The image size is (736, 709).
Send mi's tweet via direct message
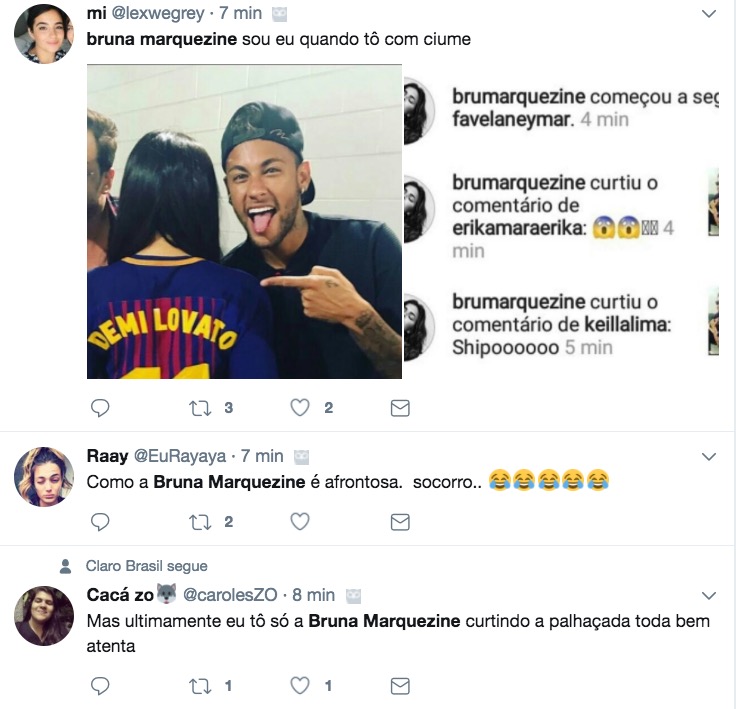pos(399,407)
